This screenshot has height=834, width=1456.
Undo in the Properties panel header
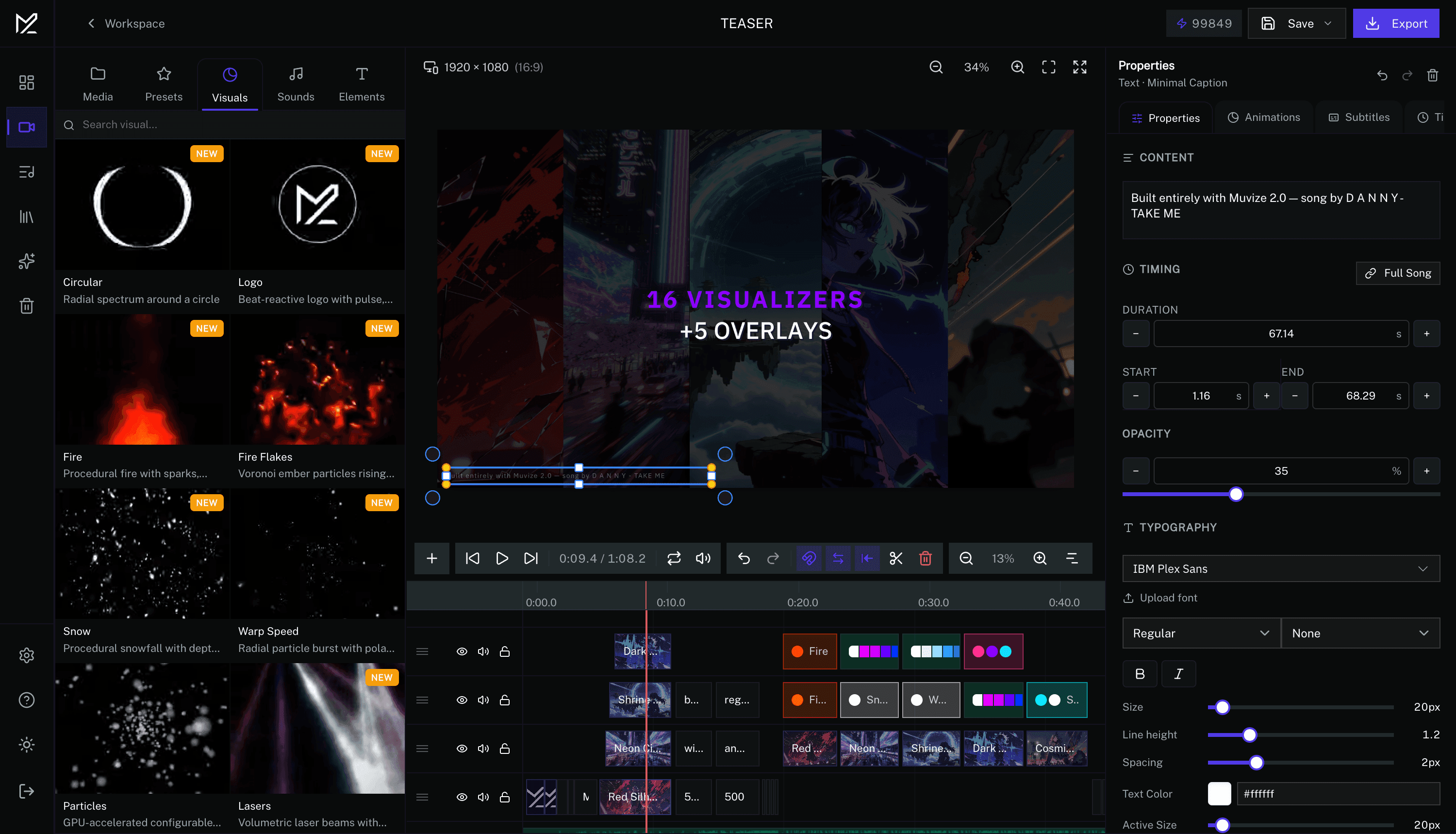click(x=1382, y=76)
